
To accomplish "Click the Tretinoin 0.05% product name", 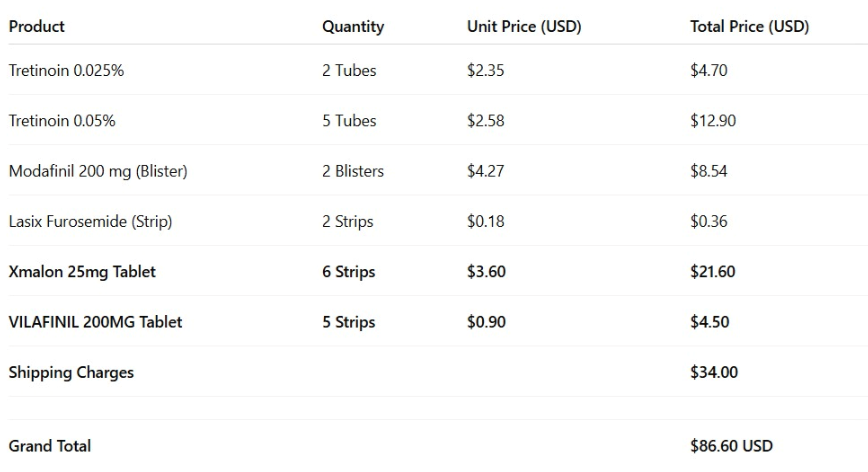I will tap(62, 121).
